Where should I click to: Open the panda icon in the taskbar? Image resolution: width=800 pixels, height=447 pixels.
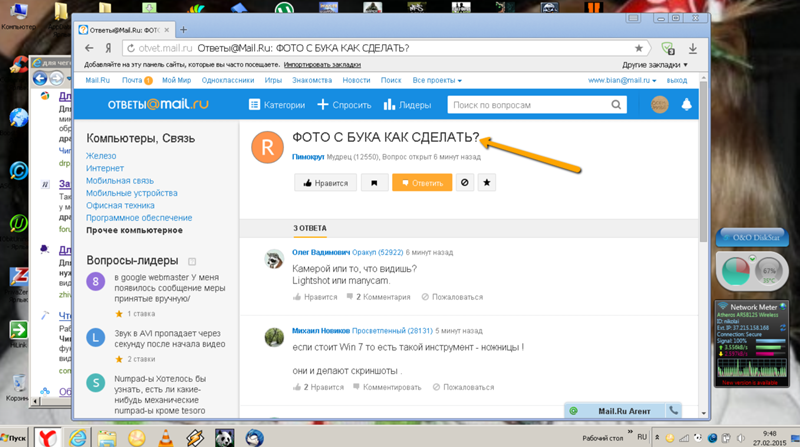click(x=224, y=438)
